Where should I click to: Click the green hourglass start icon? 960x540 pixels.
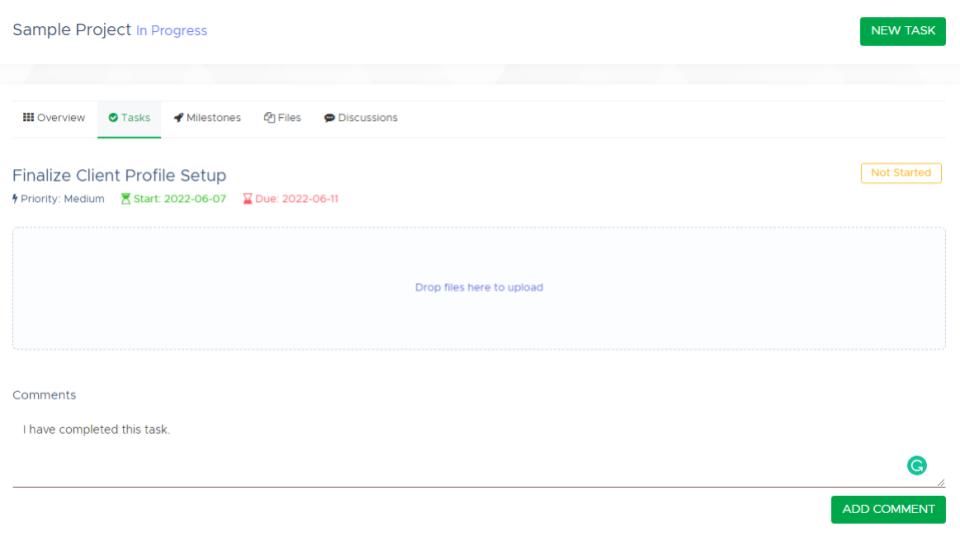125,199
